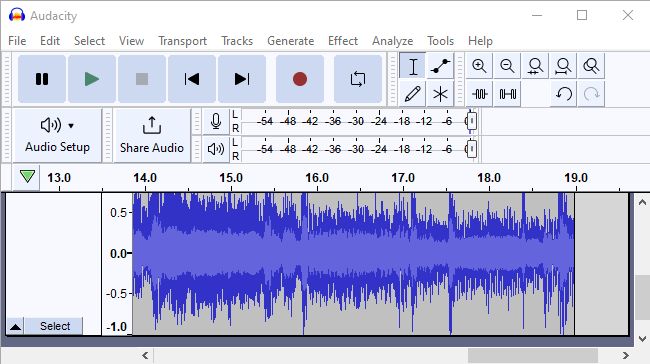Pause playback with the Pause button

[x=42, y=79]
